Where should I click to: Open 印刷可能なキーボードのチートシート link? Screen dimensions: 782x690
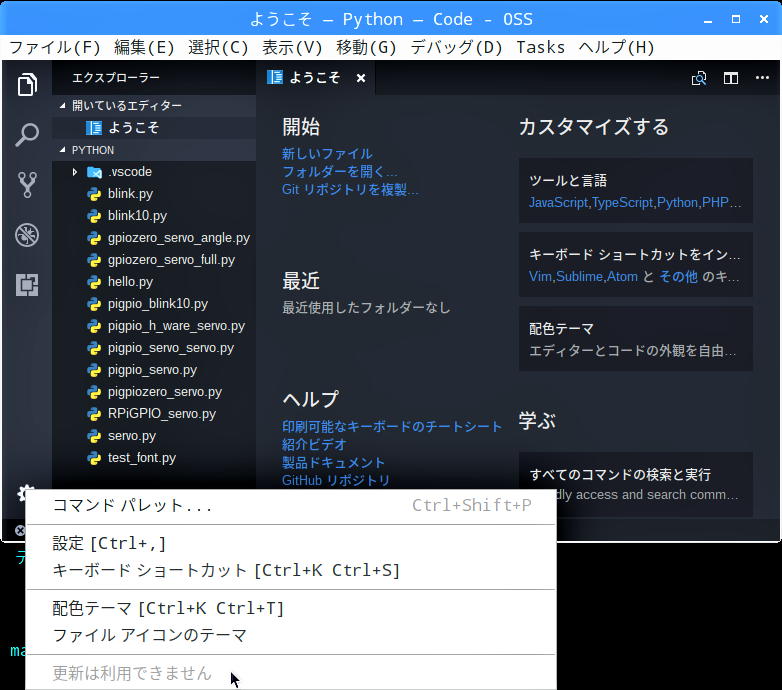(x=392, y=427)
